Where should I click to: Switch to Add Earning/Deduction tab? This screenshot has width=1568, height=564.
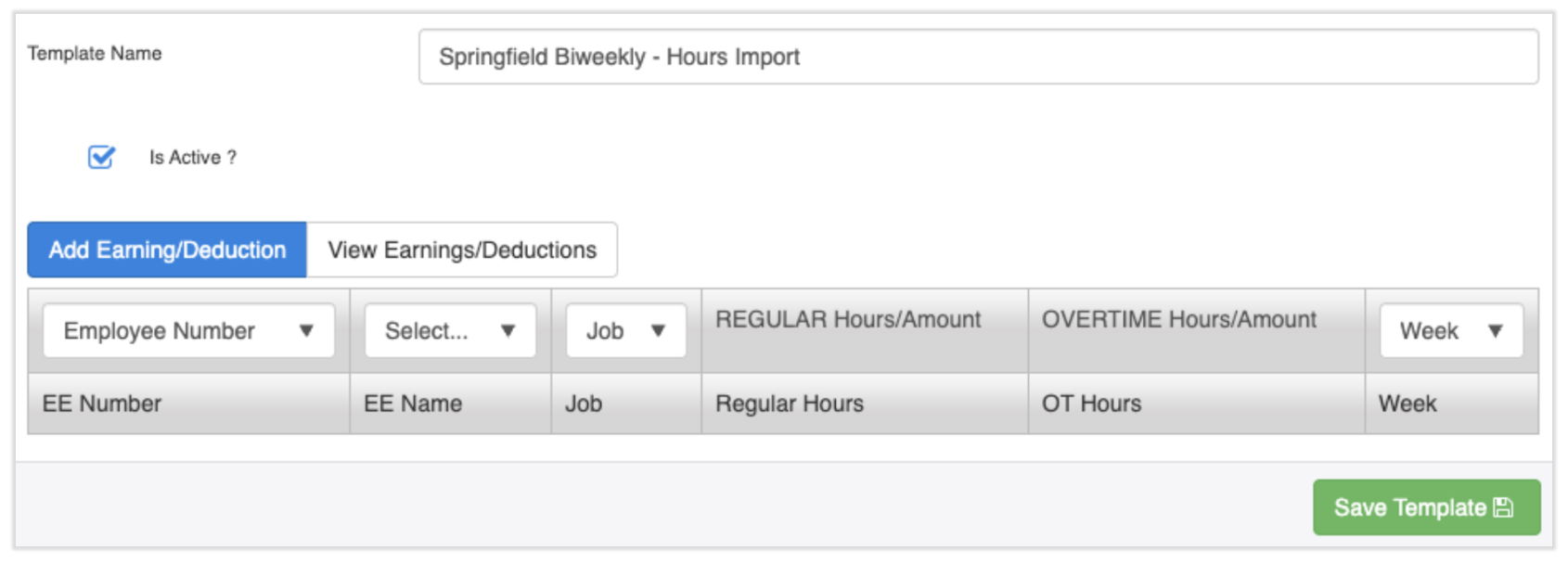coord(167,250)
